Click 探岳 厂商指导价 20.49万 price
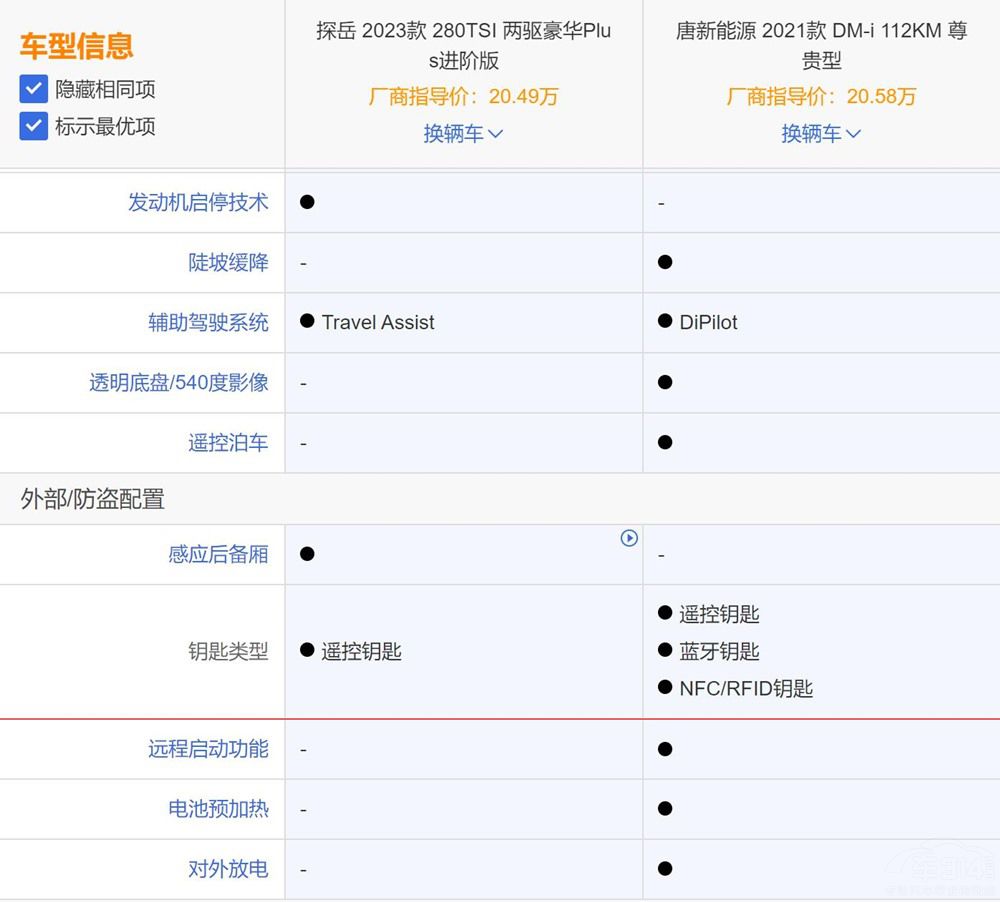The width and height of the screenshot is (1000, 902). [x=463, y=97]
